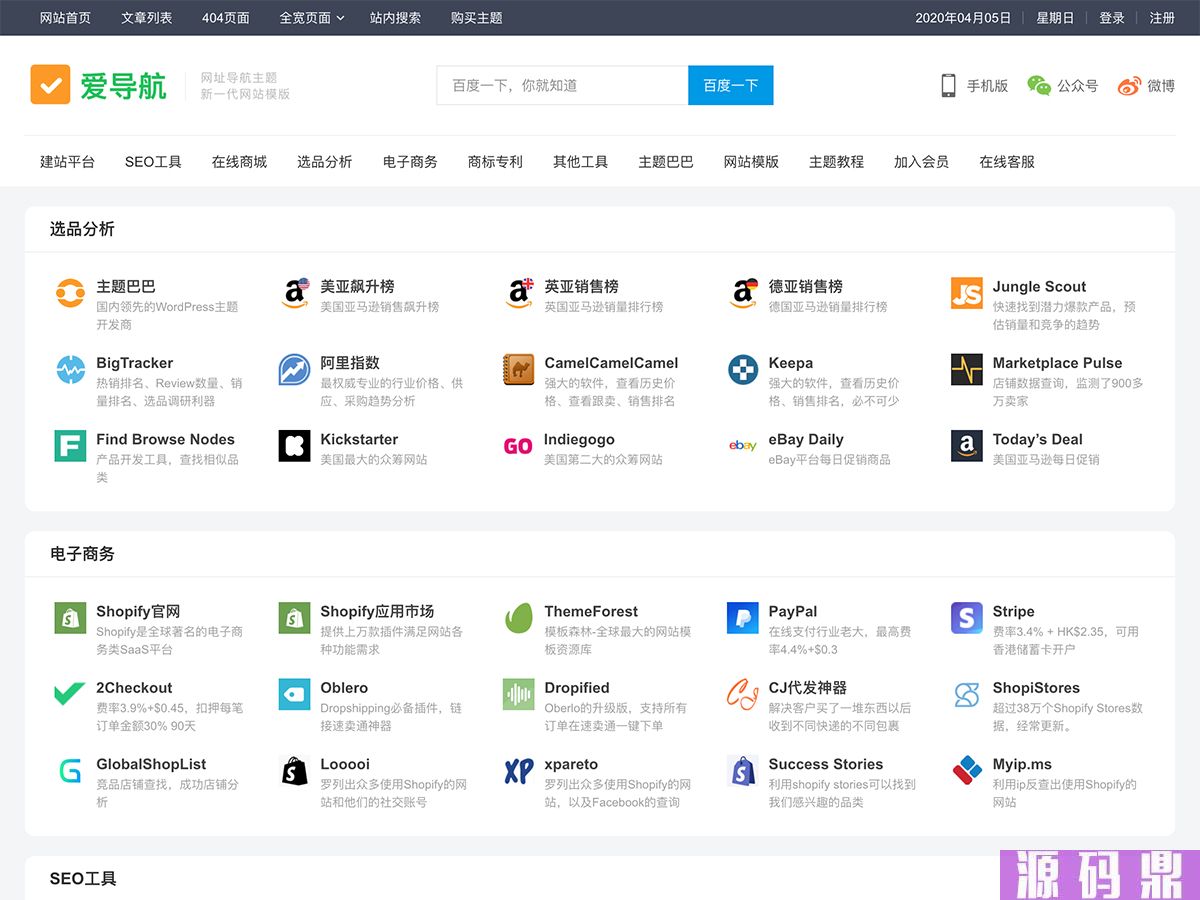This screenshot has width=1200, height=900.
Task: Click the 爱导航 orange checkmark logo
Action: 50,85
